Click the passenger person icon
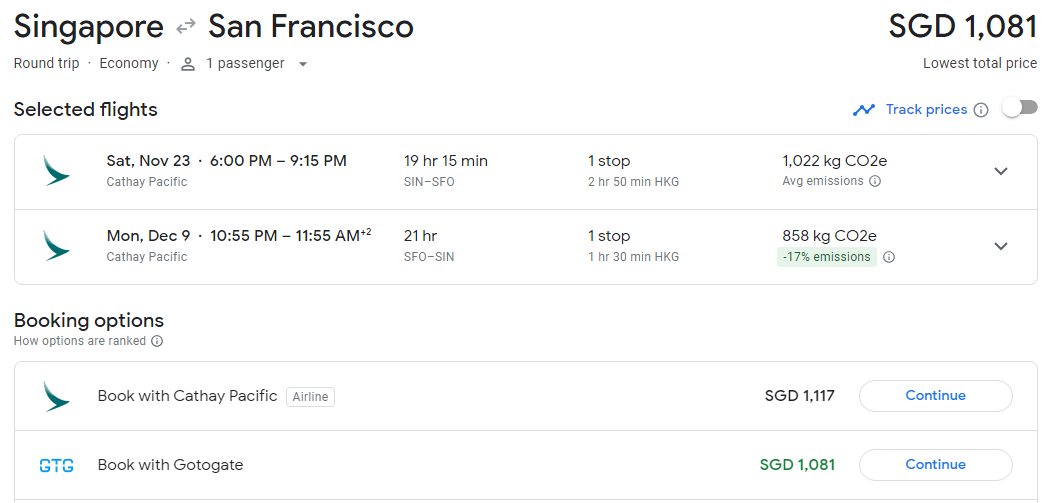The image size is (1050, 503). (x=187, y=64)
